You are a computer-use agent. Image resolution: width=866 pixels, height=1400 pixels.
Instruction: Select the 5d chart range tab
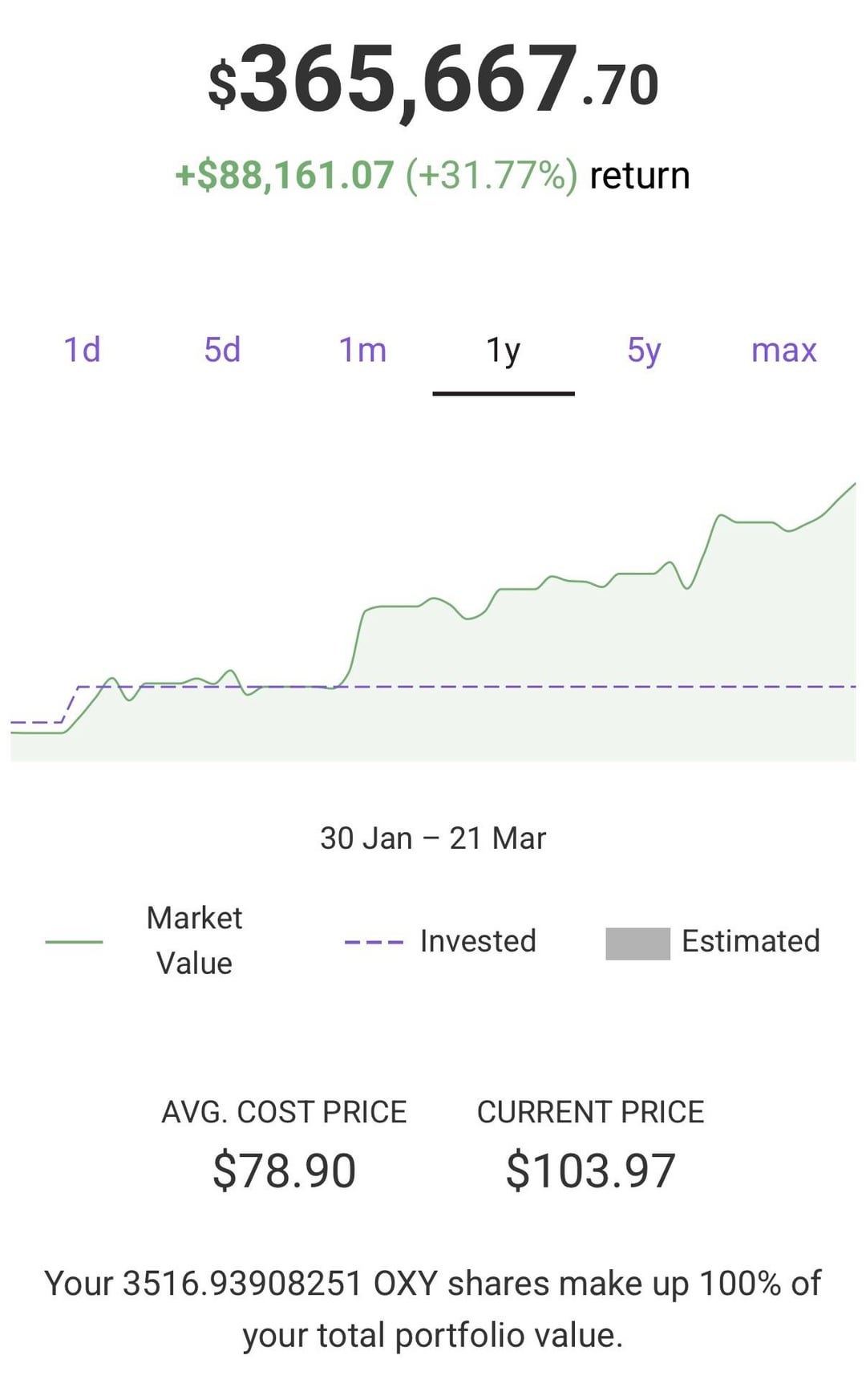(x=222, y=350)
